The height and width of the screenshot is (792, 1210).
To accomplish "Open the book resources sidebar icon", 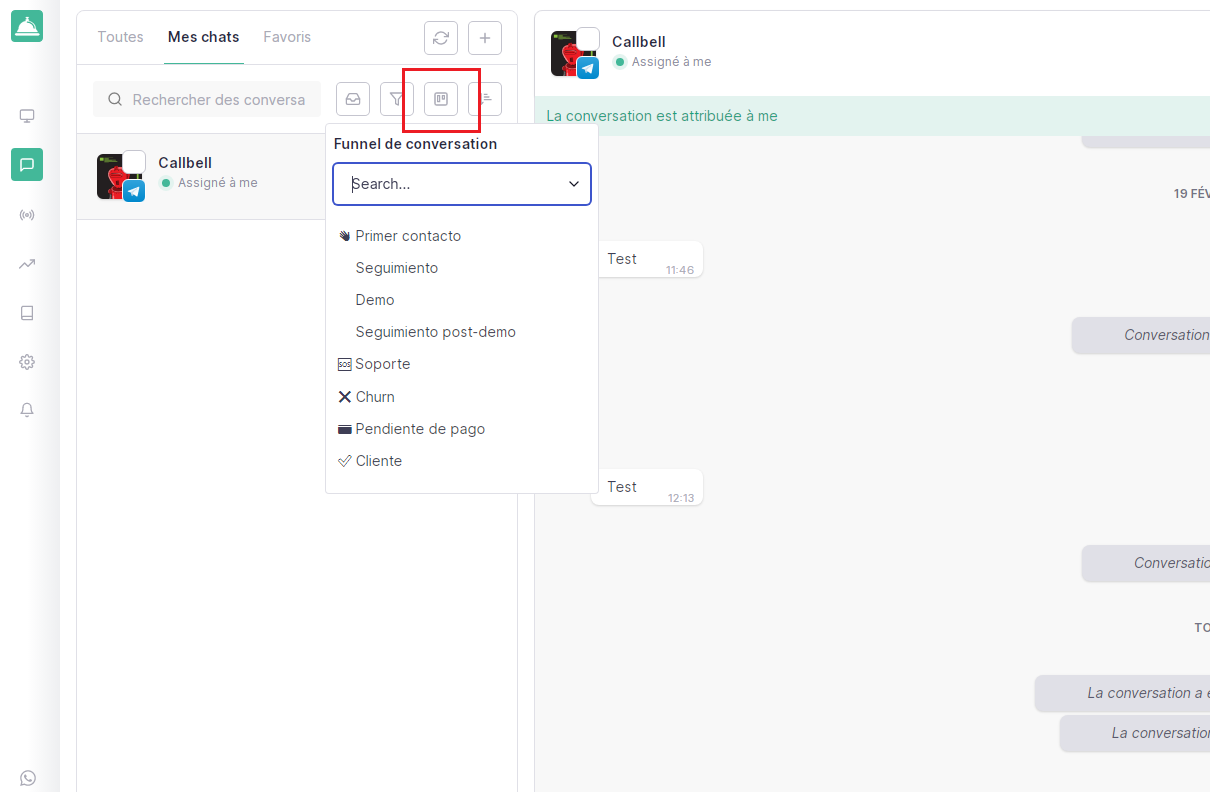I will click(27, 313).
